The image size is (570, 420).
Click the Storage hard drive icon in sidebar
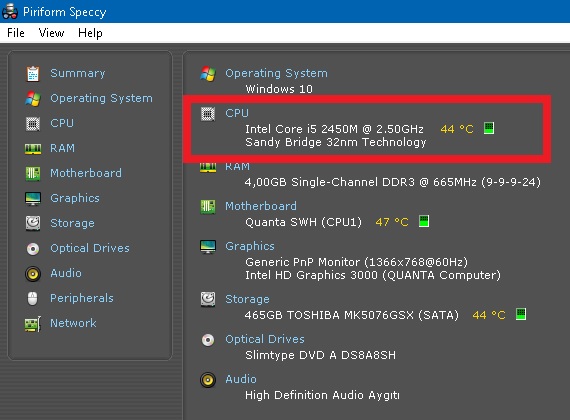33,223
